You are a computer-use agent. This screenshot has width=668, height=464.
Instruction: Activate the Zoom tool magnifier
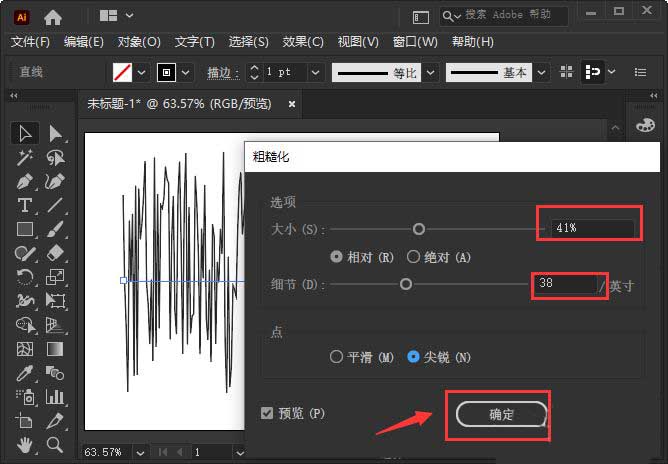tap(55, 444)
